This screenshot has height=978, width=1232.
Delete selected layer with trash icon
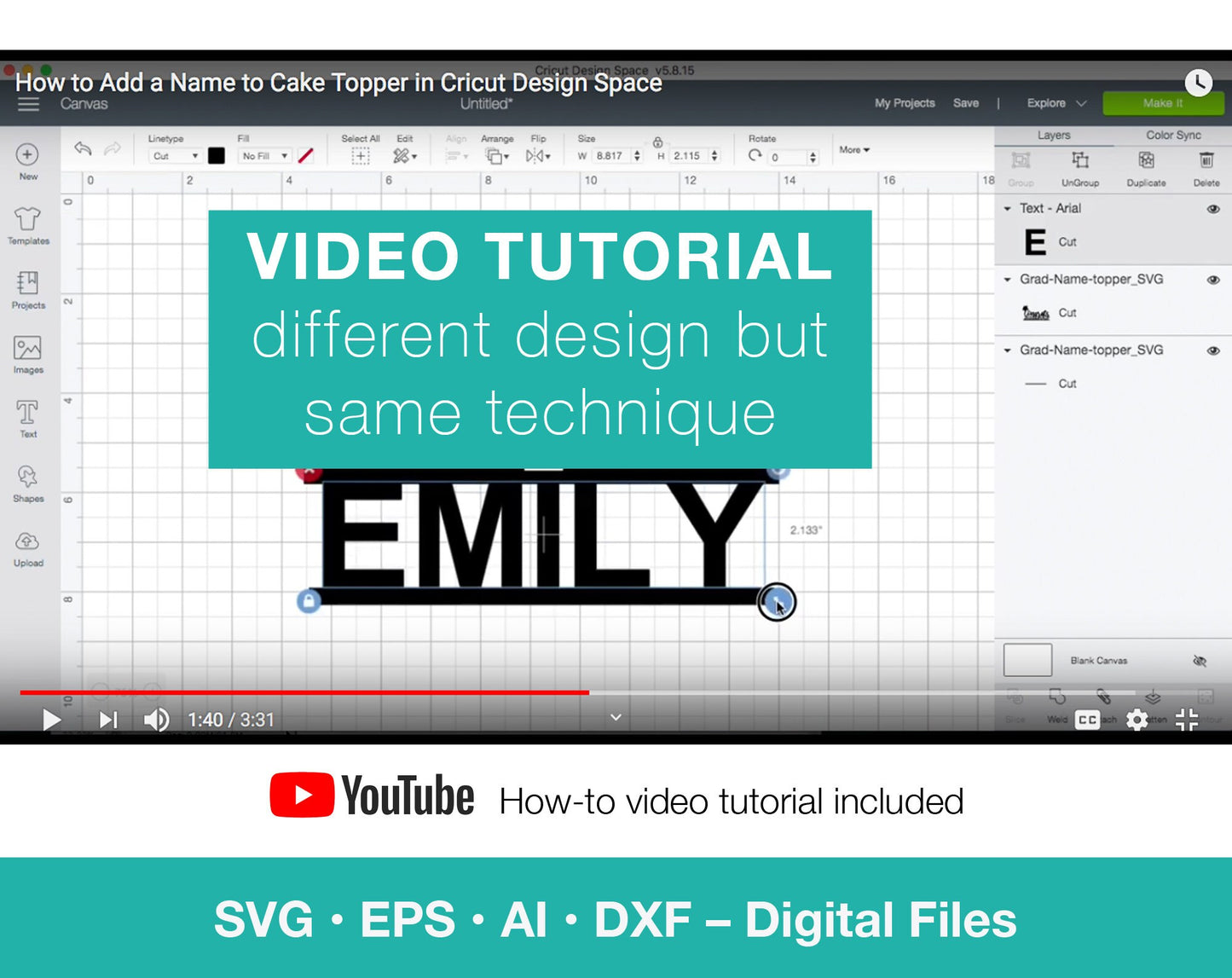[1206, 161]
